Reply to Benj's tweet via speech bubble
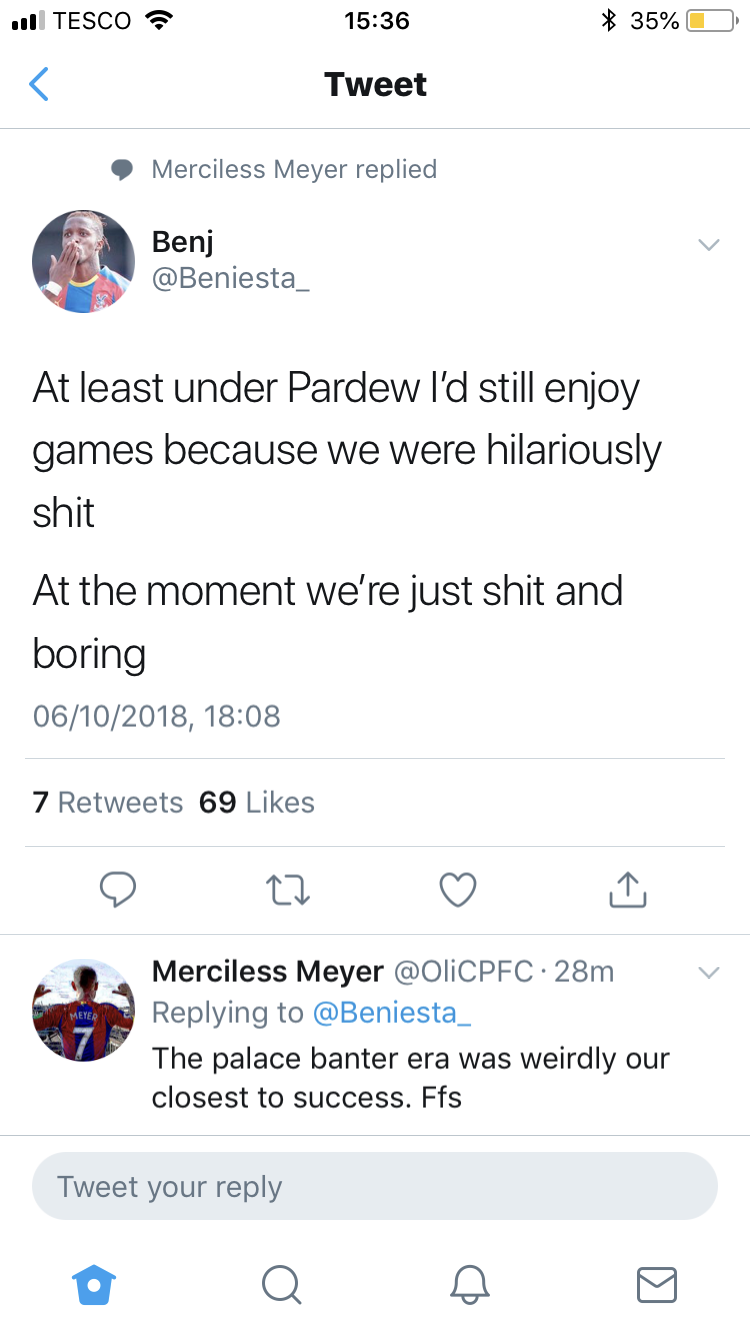This screenshot has height=1334, width=750. [119, 889]
